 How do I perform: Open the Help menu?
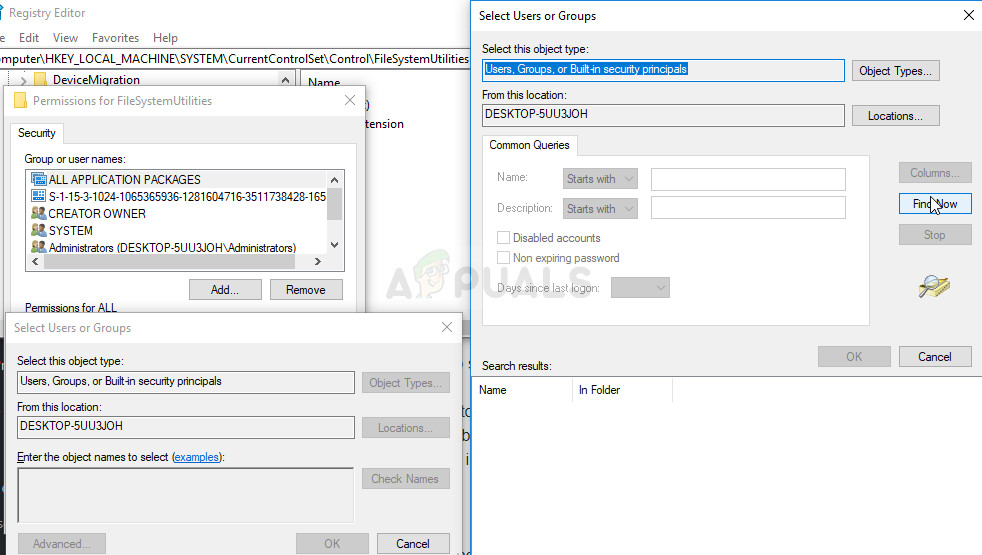tap(165, 38)
